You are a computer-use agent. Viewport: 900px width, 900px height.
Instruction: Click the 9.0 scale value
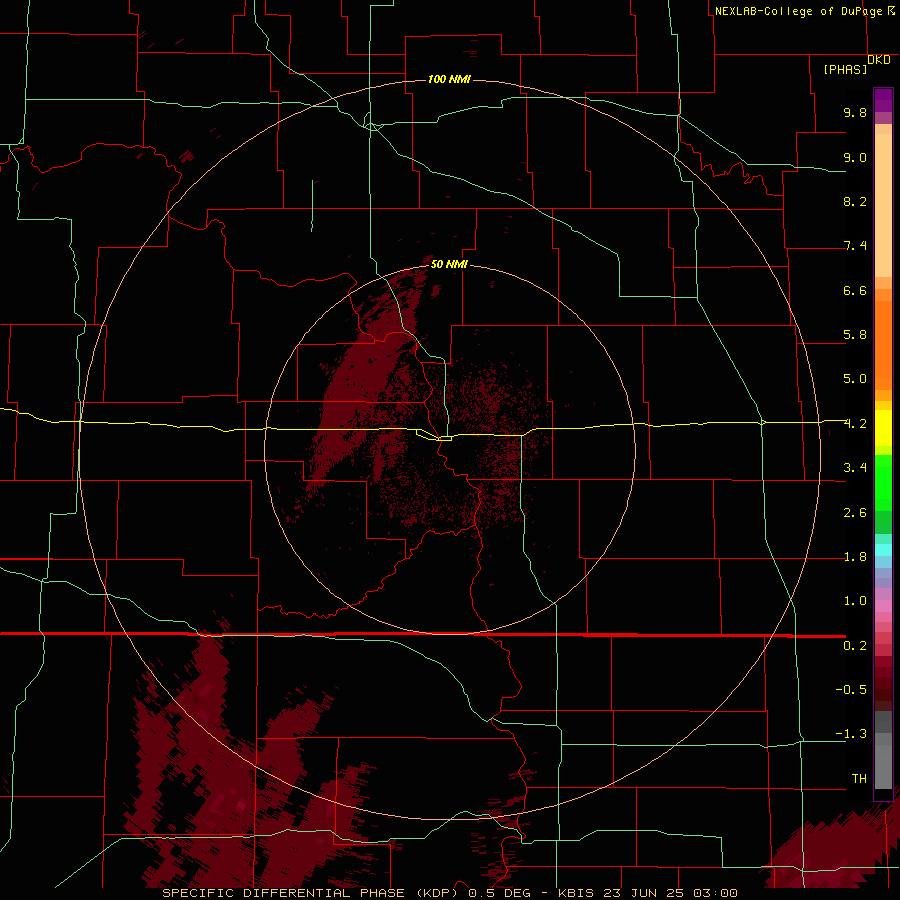(x=855, y=157)
